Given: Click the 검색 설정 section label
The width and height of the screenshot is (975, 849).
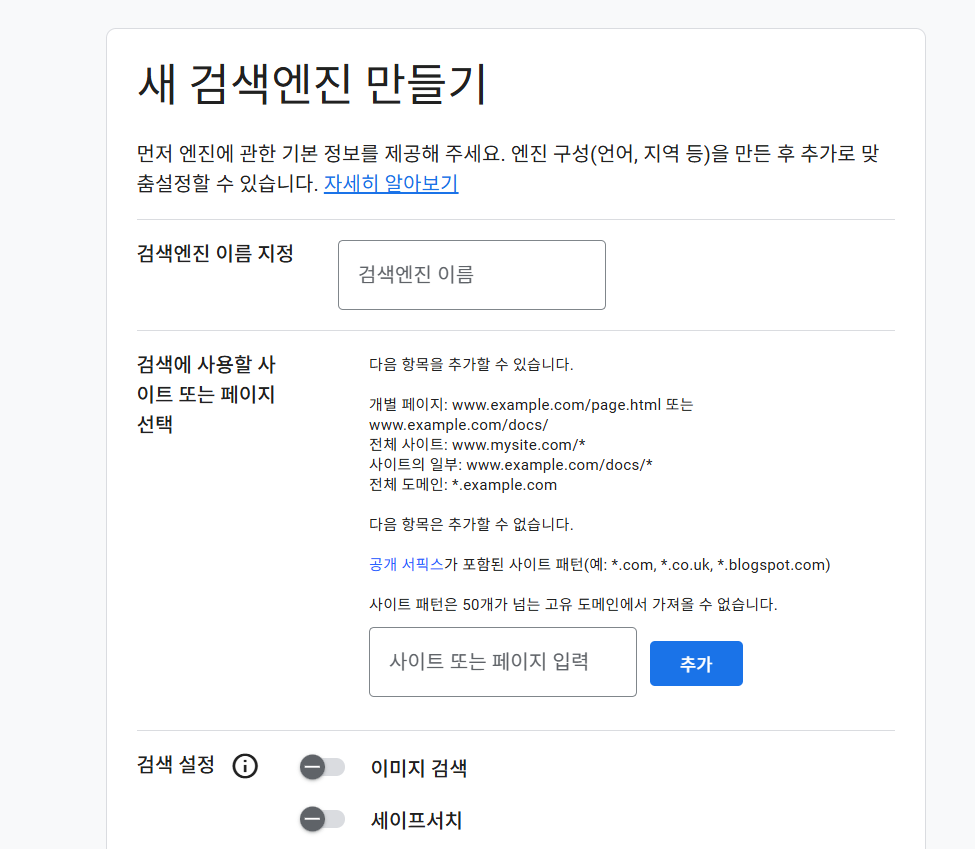Looking at the screenshot, I should 176,765.
